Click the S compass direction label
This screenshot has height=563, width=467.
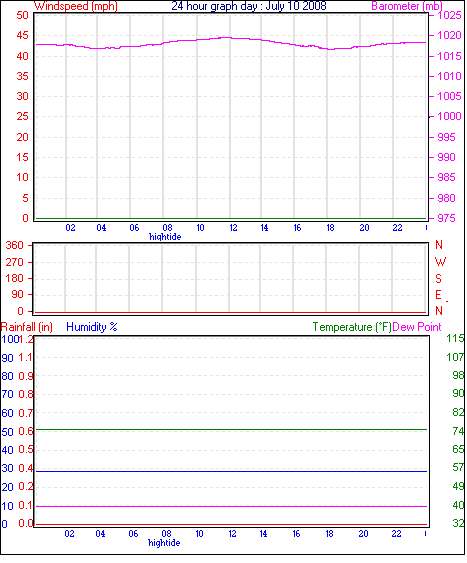(438, 279)
